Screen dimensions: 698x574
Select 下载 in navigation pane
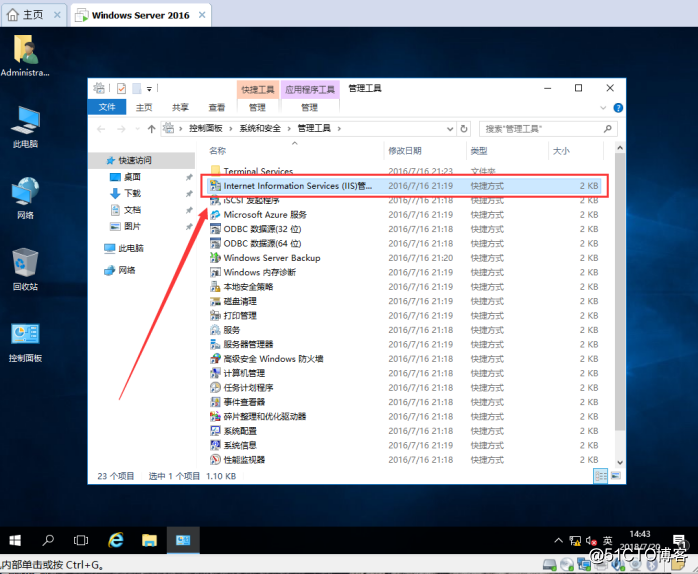133,193
